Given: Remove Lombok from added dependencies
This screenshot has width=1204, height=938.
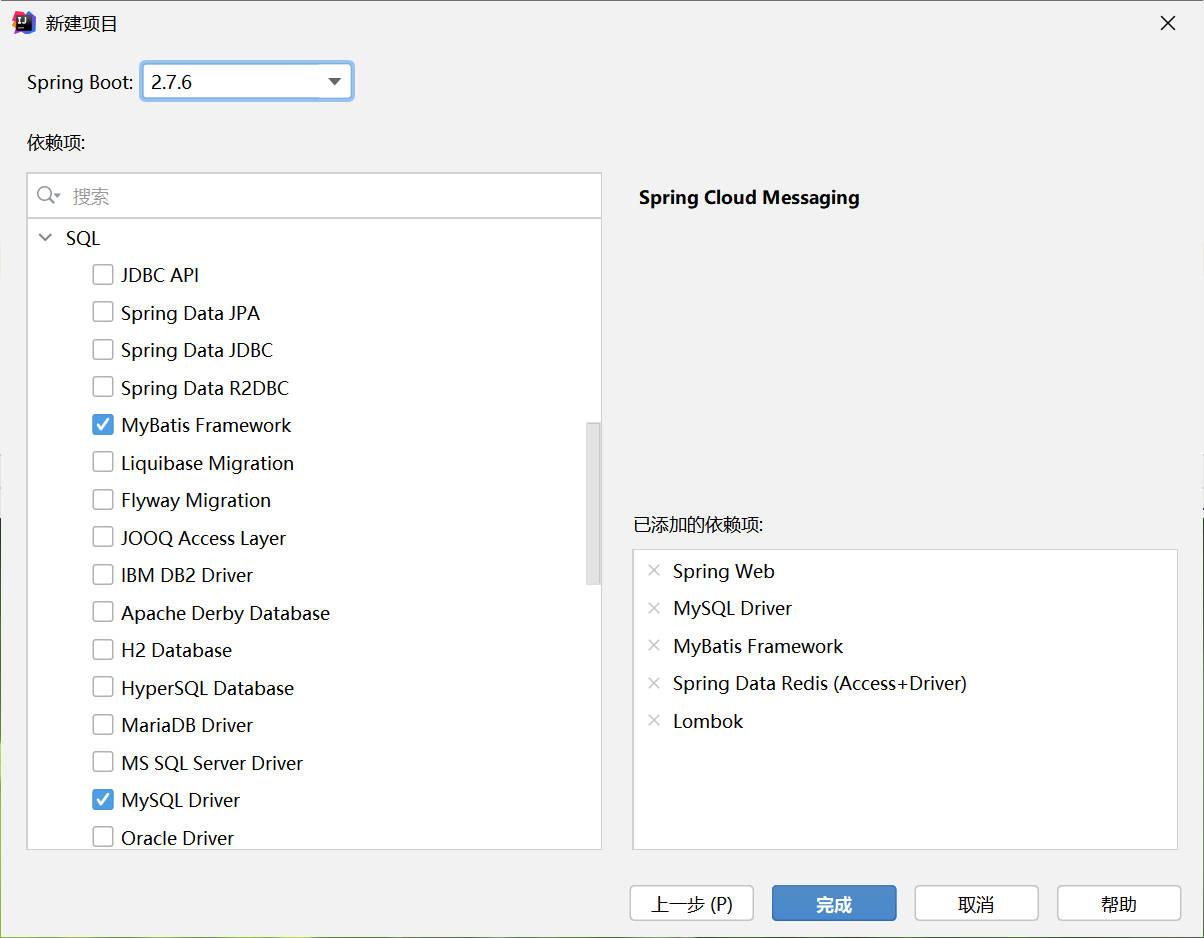Looking at the screenshot, I should 654,721.
